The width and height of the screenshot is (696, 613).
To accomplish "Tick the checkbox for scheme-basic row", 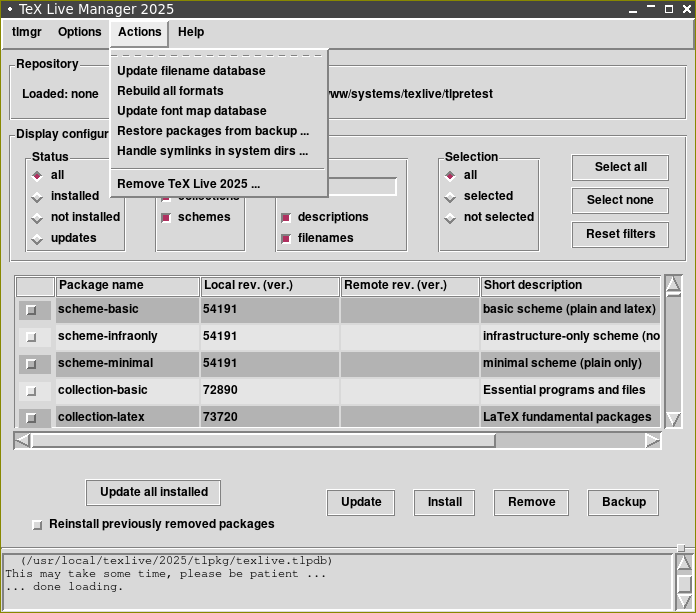I will pos(32,310).
